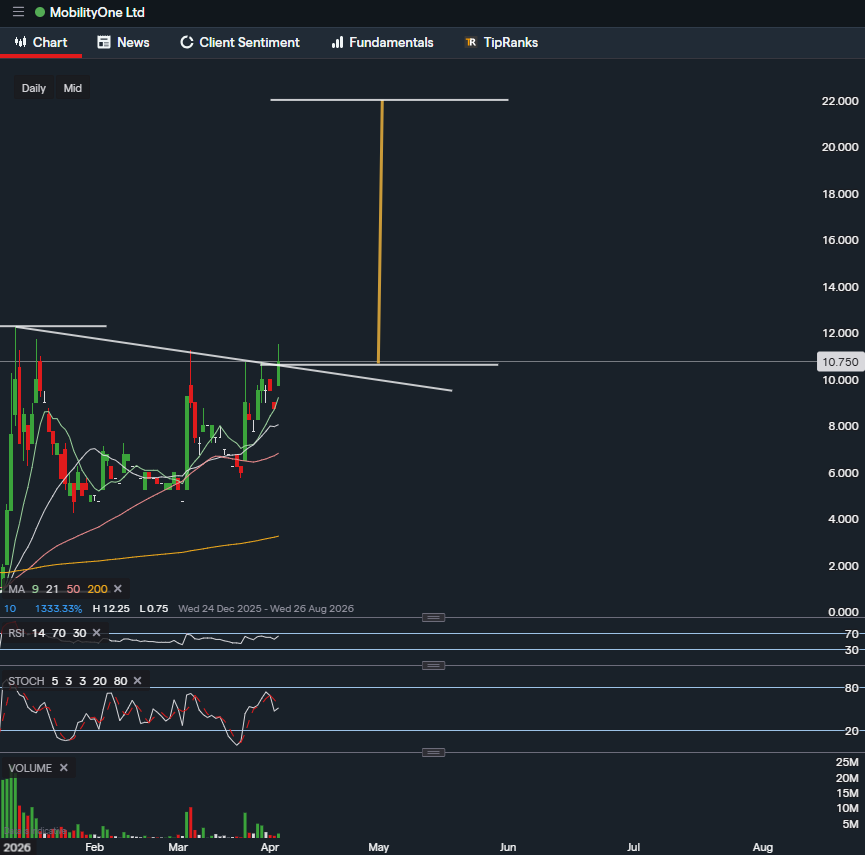Open RSI indicator settings label

click(x=17, y=633)
